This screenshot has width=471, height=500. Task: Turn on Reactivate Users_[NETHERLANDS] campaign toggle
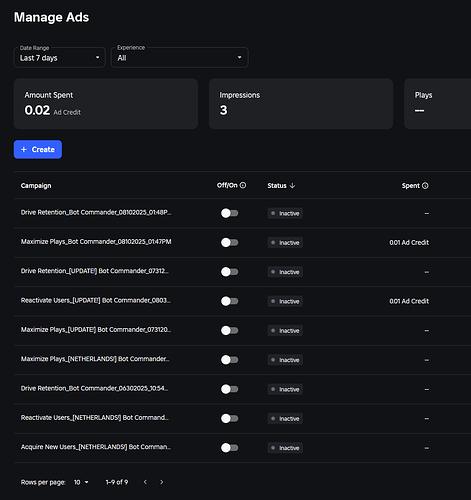(x=230, y=419)
